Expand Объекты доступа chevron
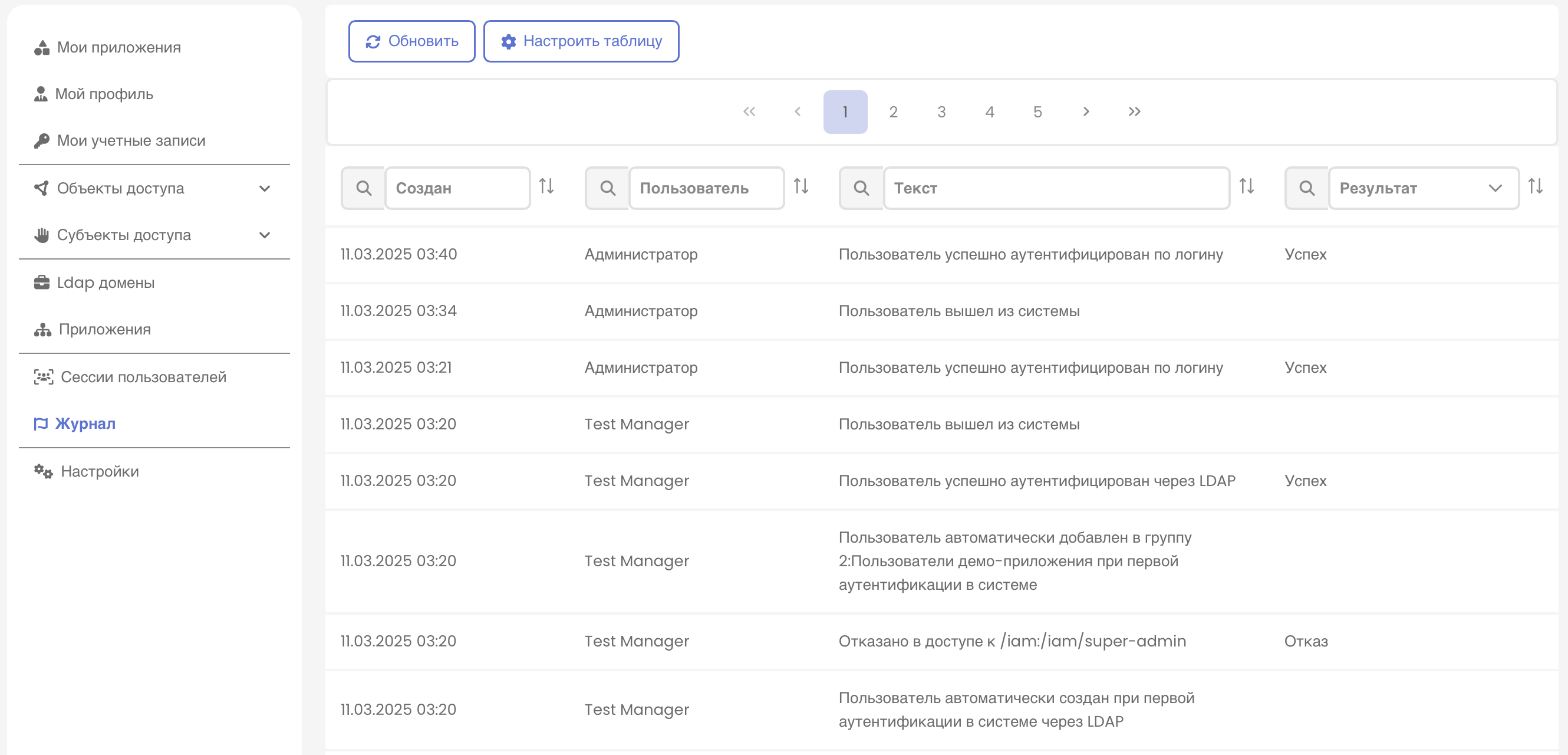The image size is (1568, 755). [x=265, y=188]
